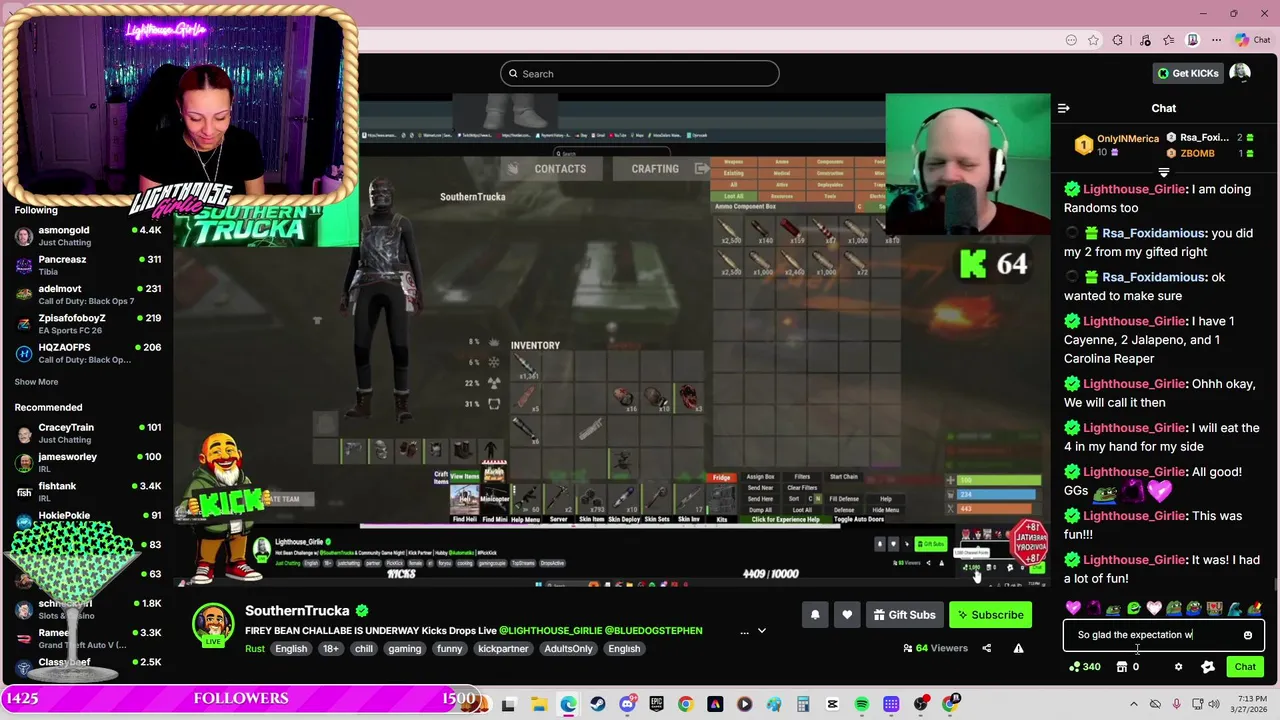Select the Rust category tag
The height and width of the screenshot is (720, 1280).
click(255, 648)
